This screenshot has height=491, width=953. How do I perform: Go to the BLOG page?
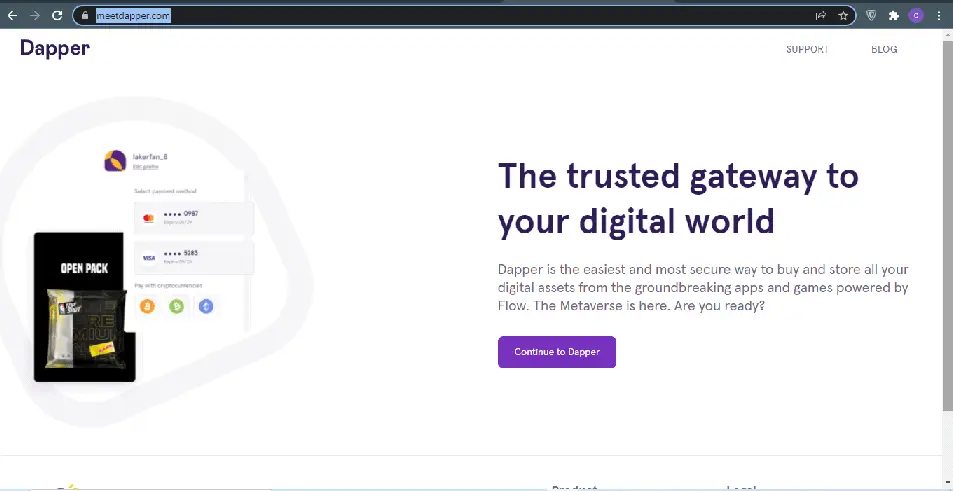point(884,49)
